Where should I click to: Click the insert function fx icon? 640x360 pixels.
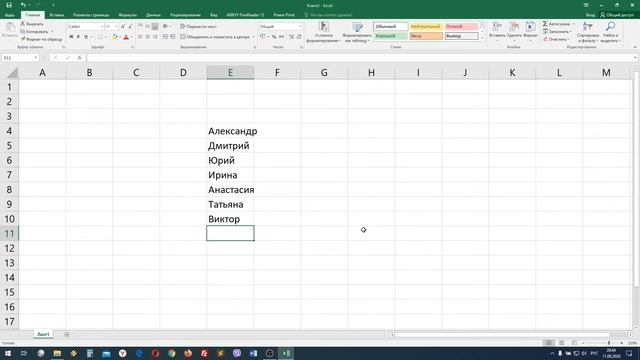[x=80, y=58]
